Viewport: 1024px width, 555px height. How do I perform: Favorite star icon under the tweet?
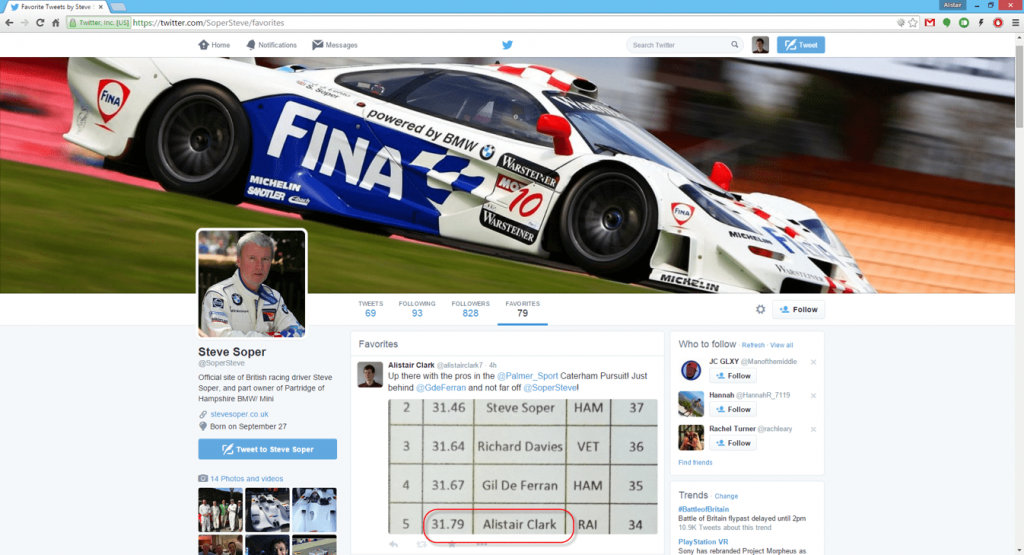click(451, 544)
